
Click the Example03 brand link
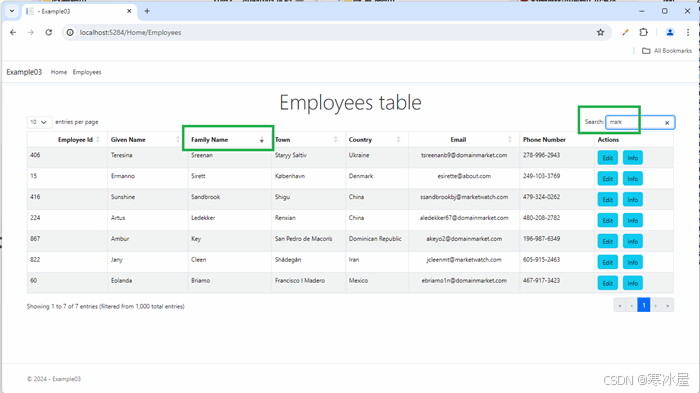pyautogui.click(x=24, y=72)
